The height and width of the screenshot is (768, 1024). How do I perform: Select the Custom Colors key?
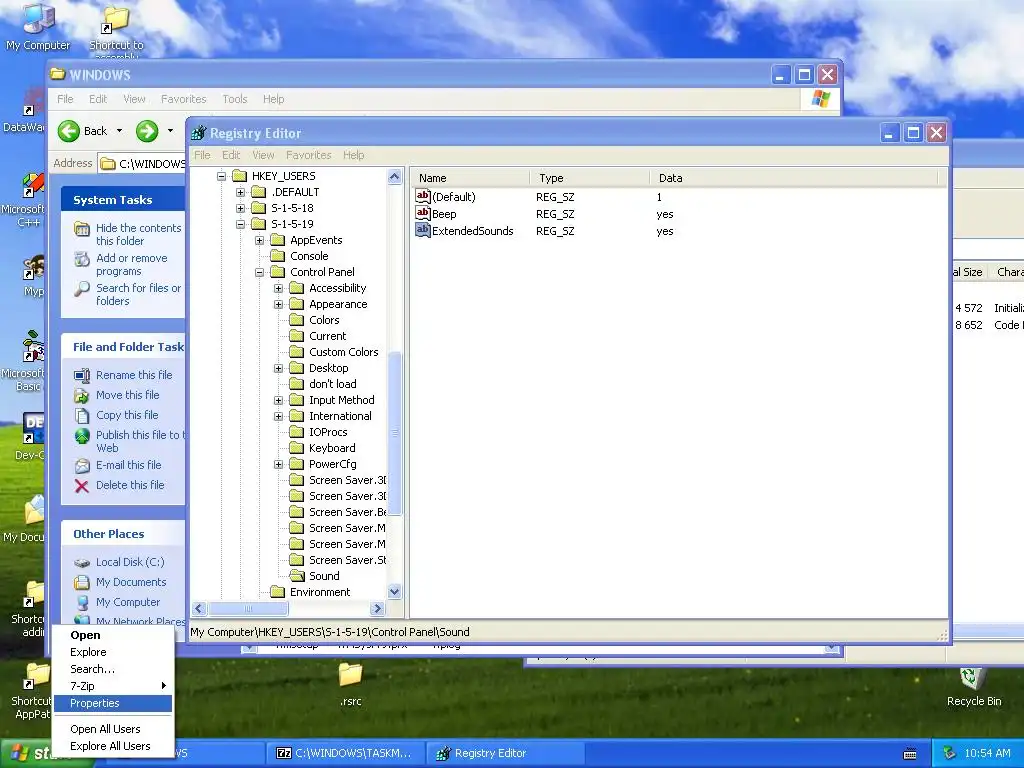coord(344,352)
